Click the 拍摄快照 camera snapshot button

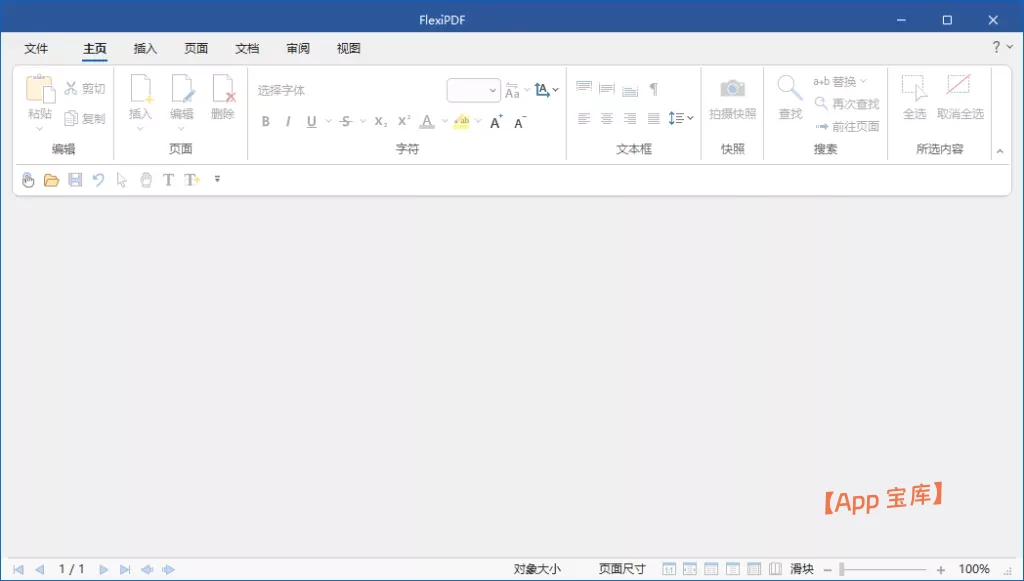click(x=733, y=98)
